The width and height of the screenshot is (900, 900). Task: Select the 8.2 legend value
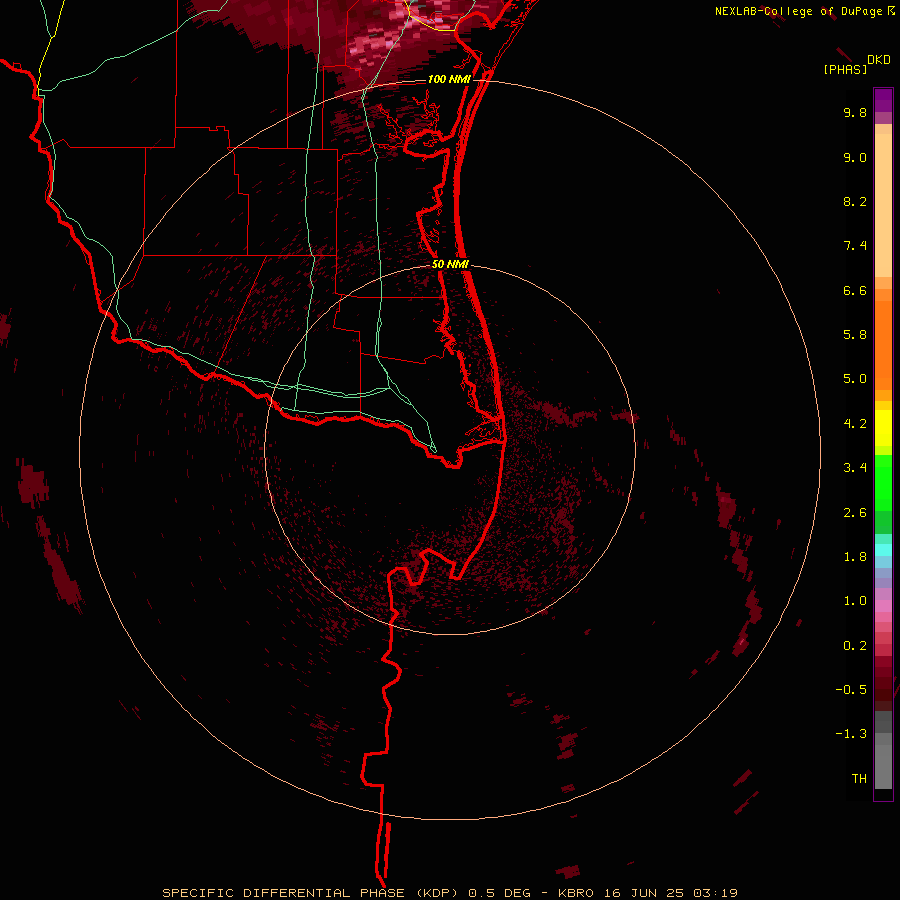tap(855, 201)
